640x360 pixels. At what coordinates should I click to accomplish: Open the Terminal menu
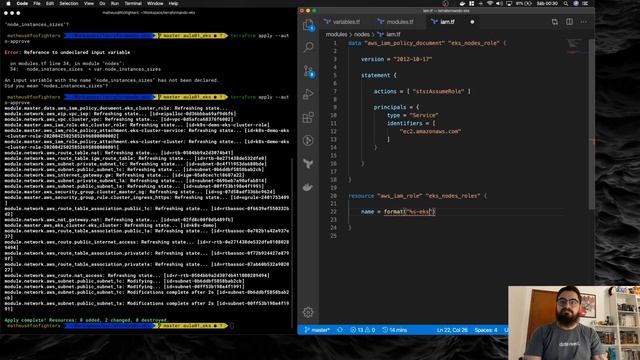point(133,3)
